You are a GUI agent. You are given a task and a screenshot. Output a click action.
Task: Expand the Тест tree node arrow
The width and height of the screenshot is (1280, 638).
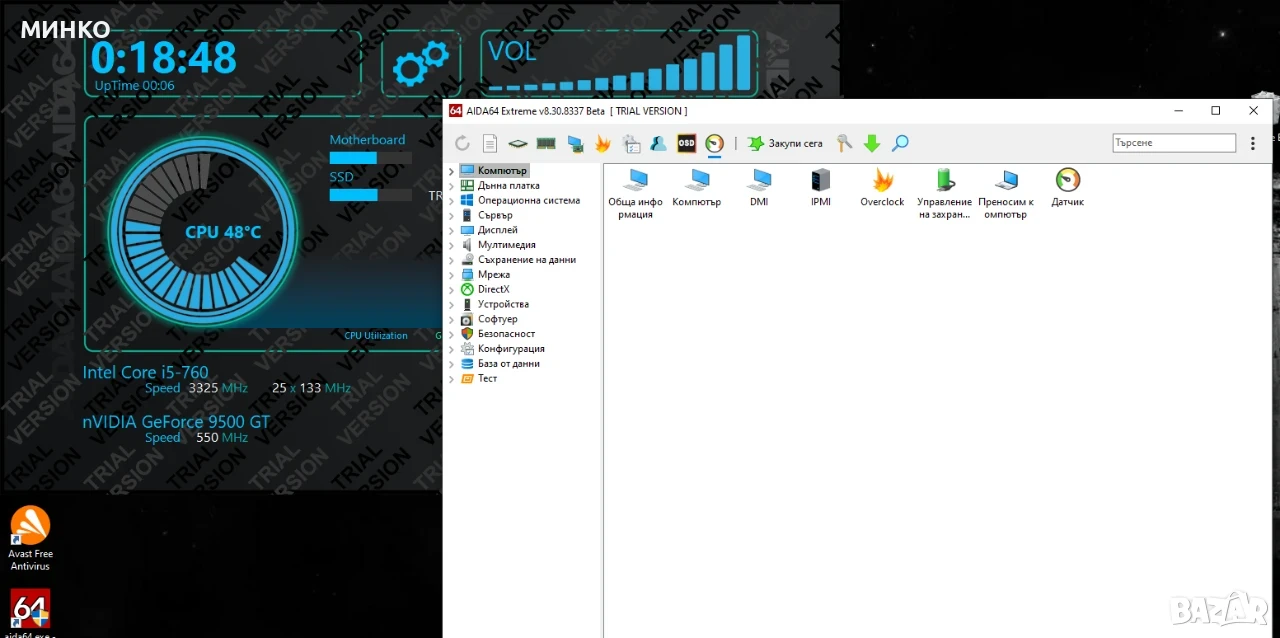pos(451,378)
